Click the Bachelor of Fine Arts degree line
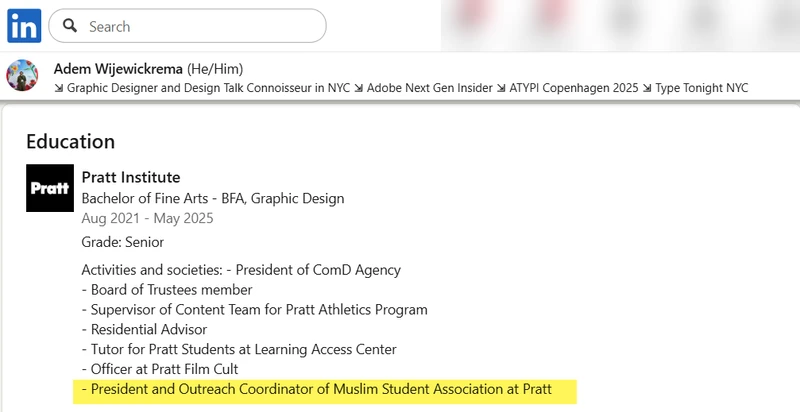 click(x=212, y=198)
